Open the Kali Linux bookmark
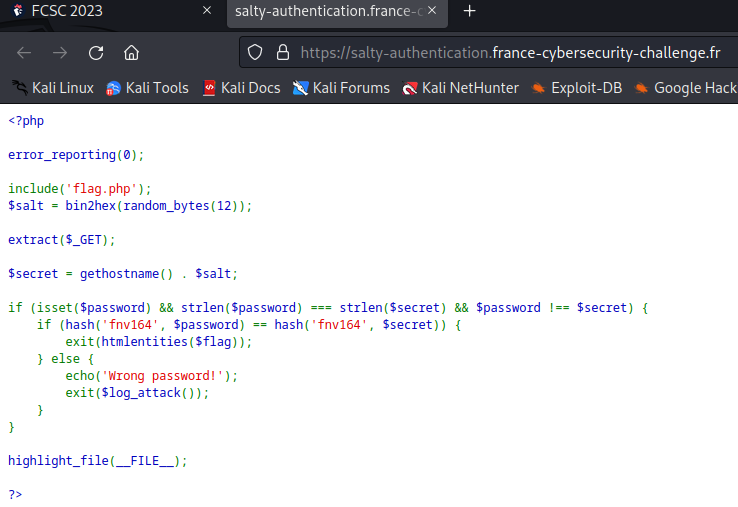The width and height of the screenshot is (738, 507). tap(53, 88)
